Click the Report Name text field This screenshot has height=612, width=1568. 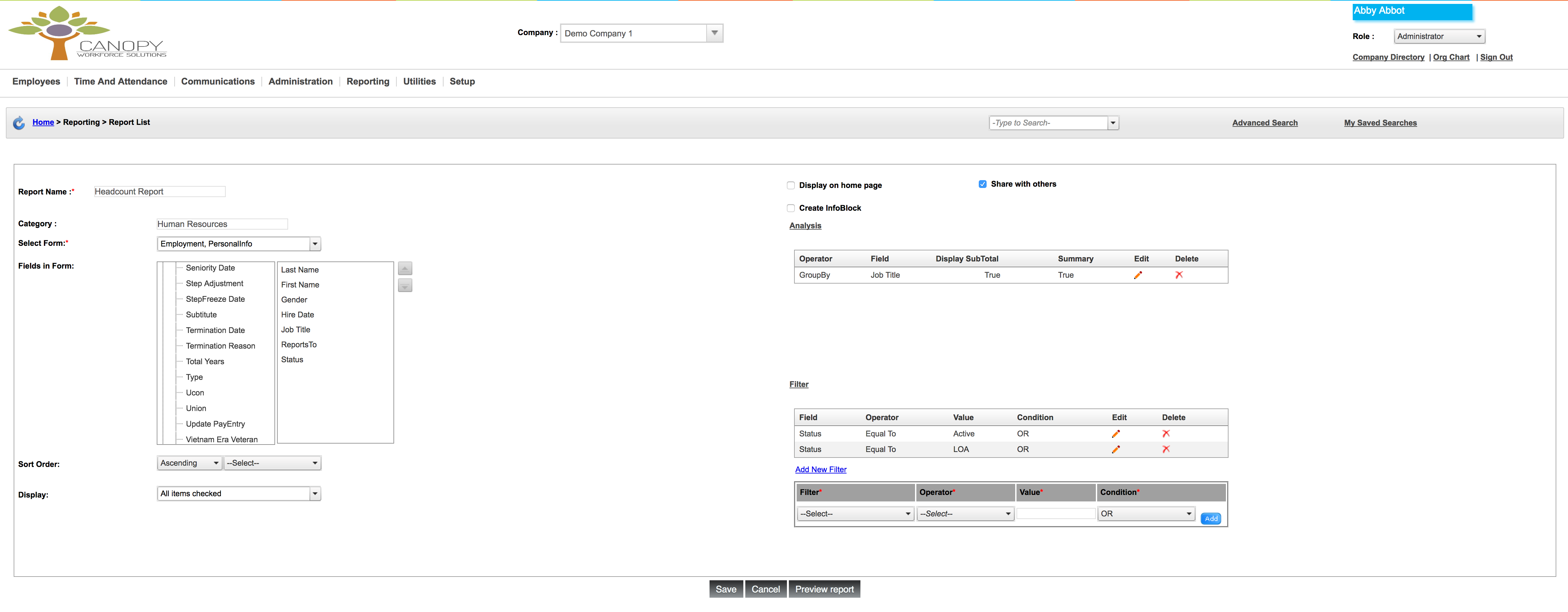[159, 192]
